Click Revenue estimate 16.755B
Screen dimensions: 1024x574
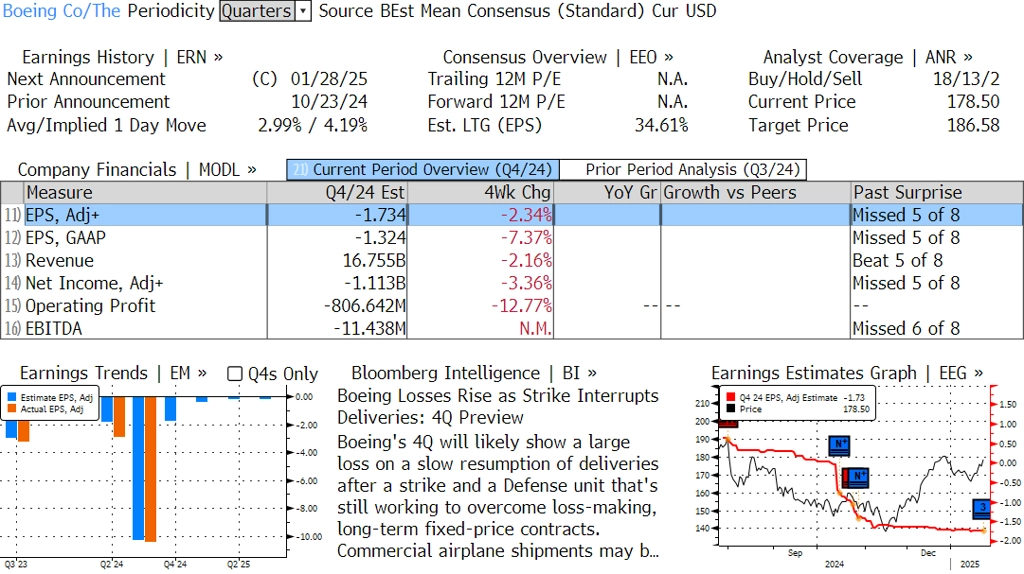click(374, 261)
